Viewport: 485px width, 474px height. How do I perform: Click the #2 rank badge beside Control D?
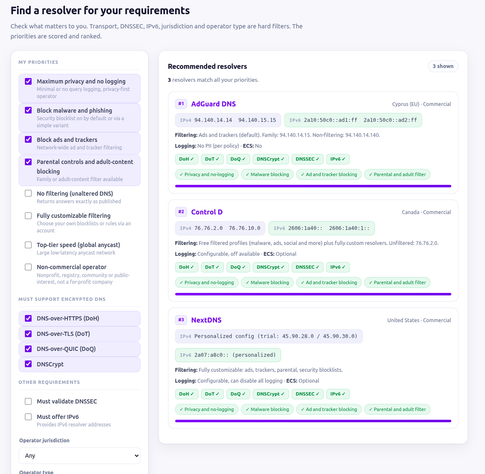point(181,212)
